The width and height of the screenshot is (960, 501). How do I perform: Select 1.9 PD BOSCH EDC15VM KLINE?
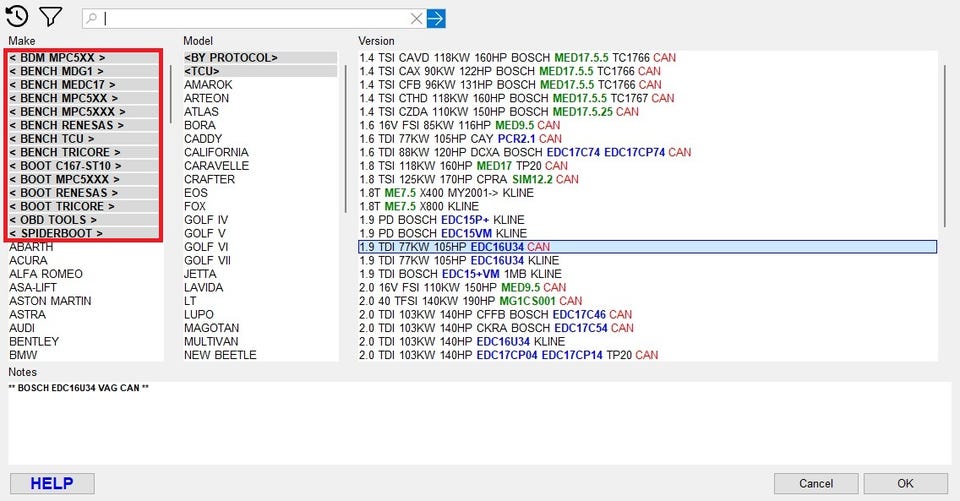pos(443,233)
